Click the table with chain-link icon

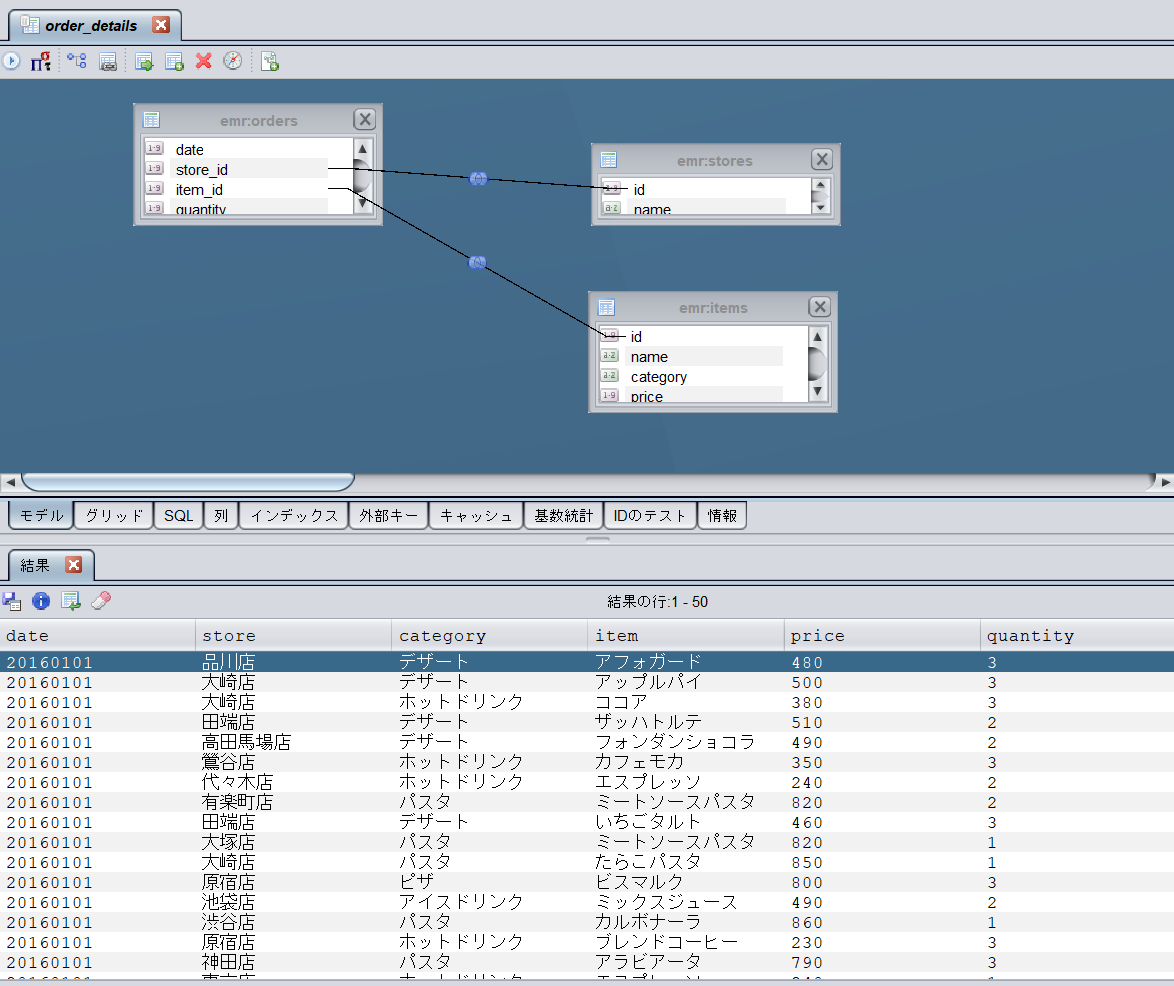(108, 61)
